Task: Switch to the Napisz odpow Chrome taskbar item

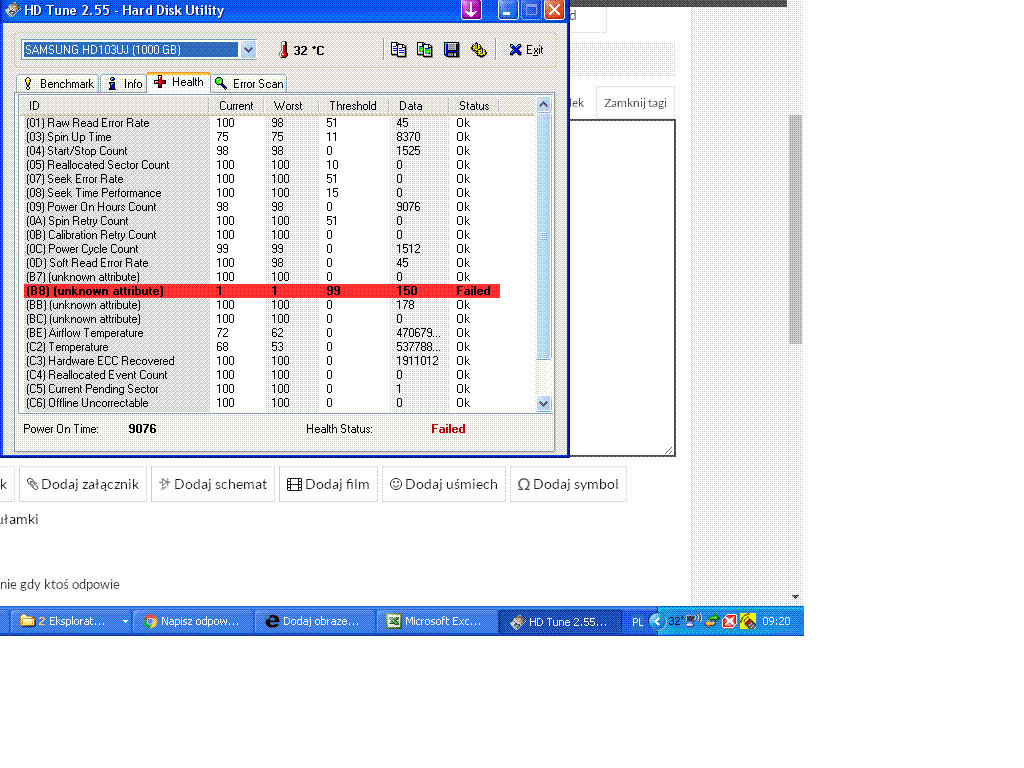Action: point(193,621)
